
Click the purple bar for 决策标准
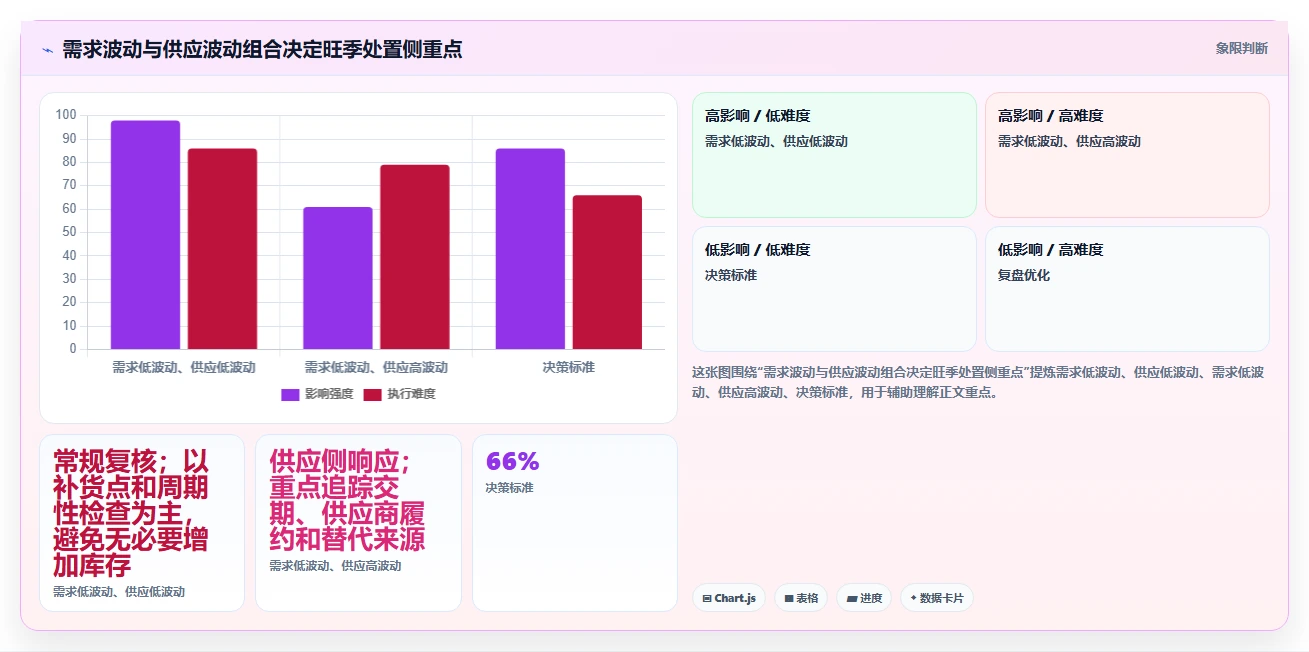(x=530, y=249)
